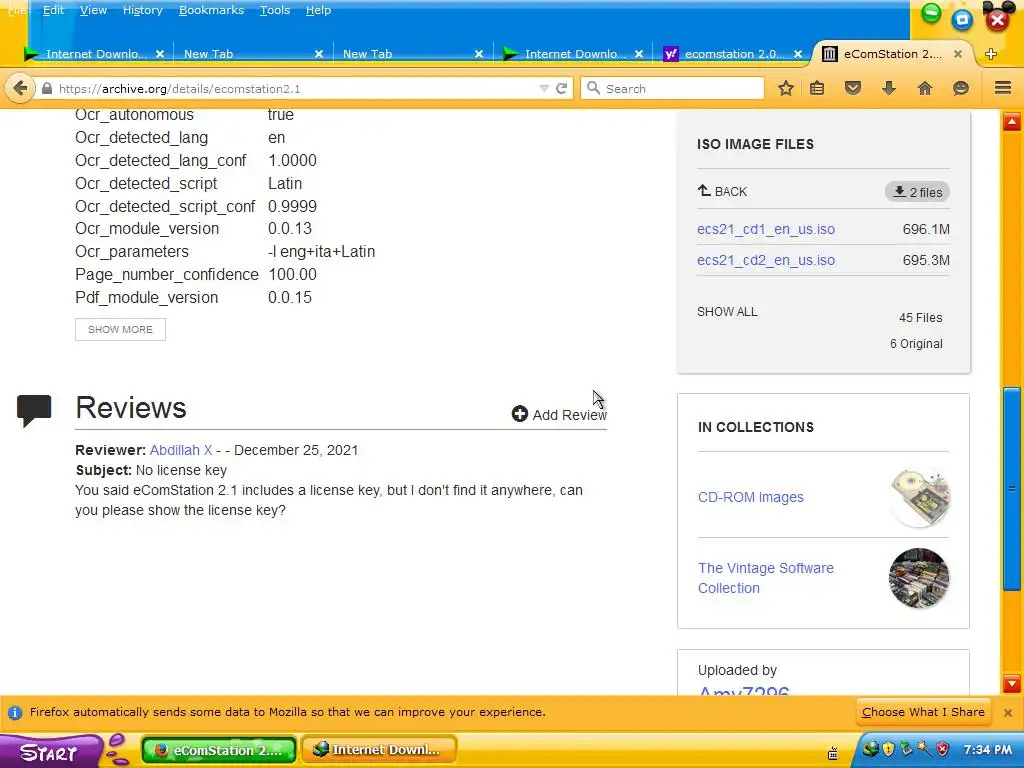1024x768 pixels.
Task: Click the padlock site identity icon
Action: pos(46,88)
